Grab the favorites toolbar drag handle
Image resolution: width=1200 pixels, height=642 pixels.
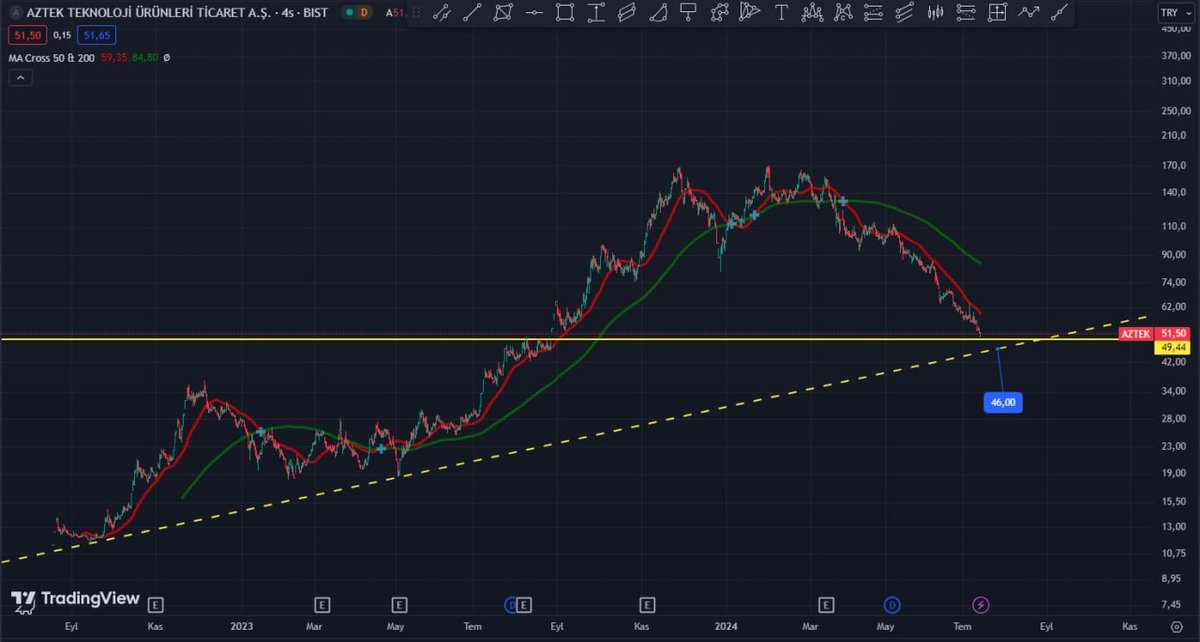tap(417, 13)
